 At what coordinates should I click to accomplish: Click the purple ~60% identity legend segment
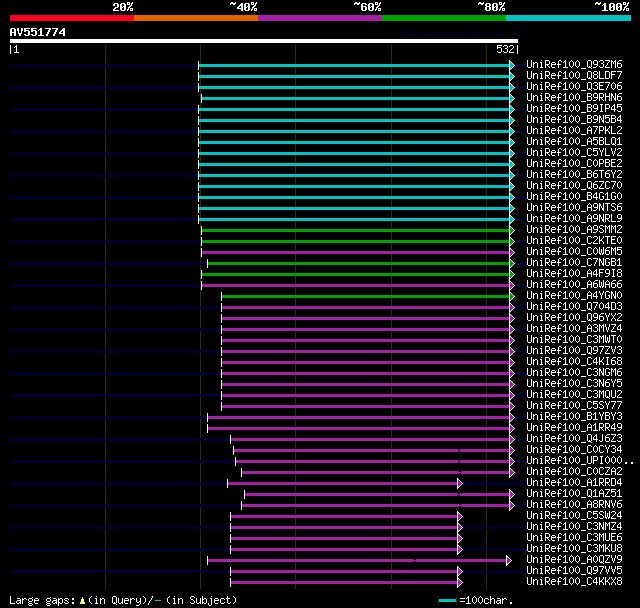coord(320,18)
